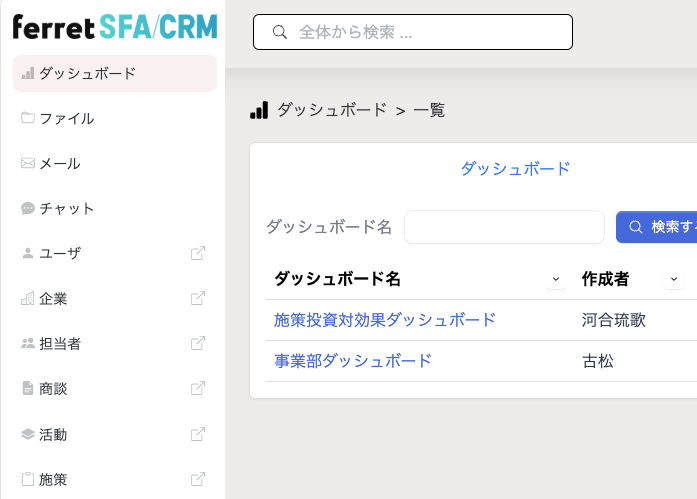Click the ferret SFA/CRM logo
The image size is (697, 499).
click(115, 27)
